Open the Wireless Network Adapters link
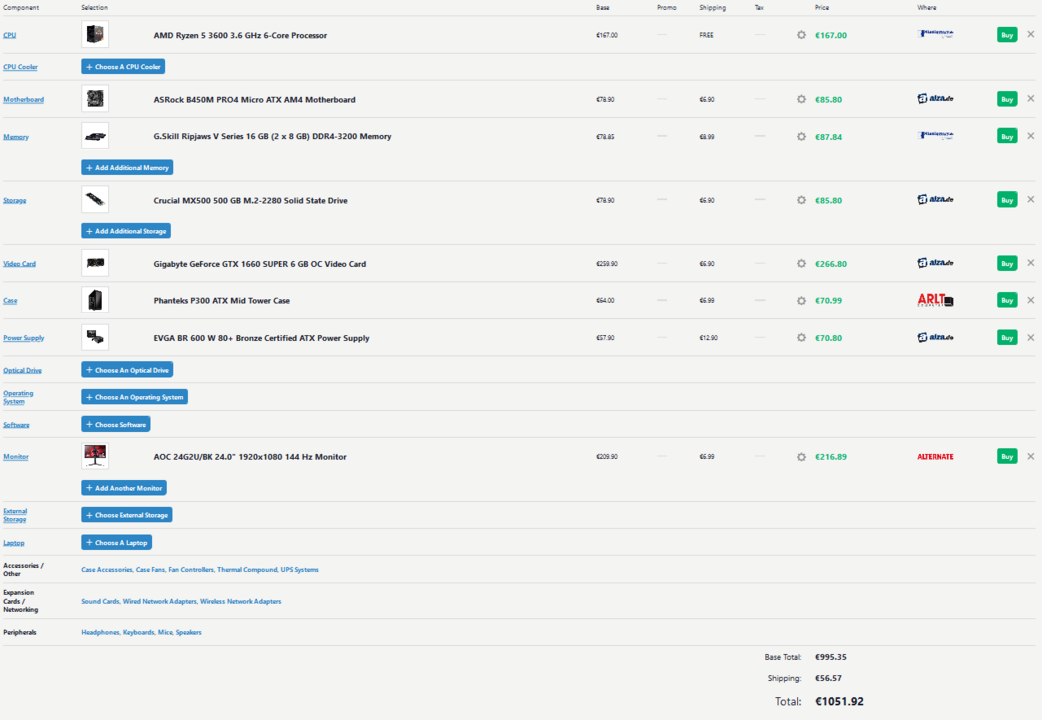 point(241,601)
